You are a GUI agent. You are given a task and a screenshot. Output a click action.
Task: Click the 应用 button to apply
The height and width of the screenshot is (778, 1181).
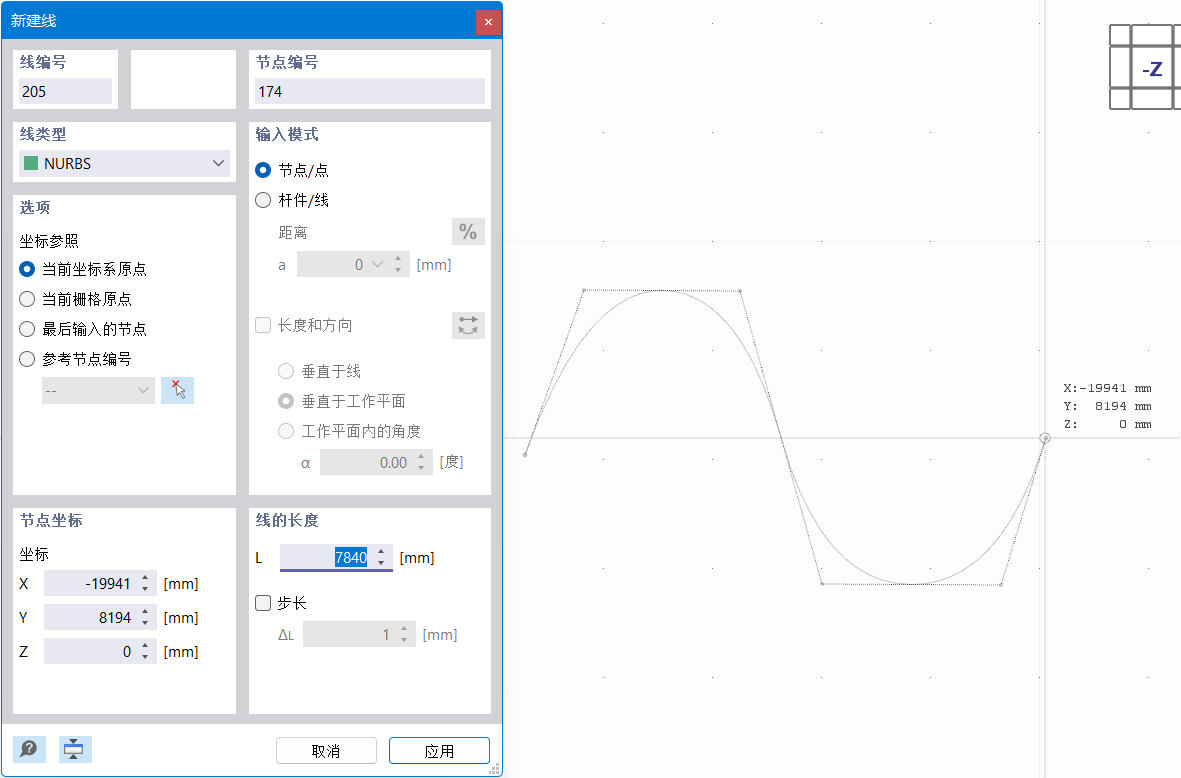439,750
